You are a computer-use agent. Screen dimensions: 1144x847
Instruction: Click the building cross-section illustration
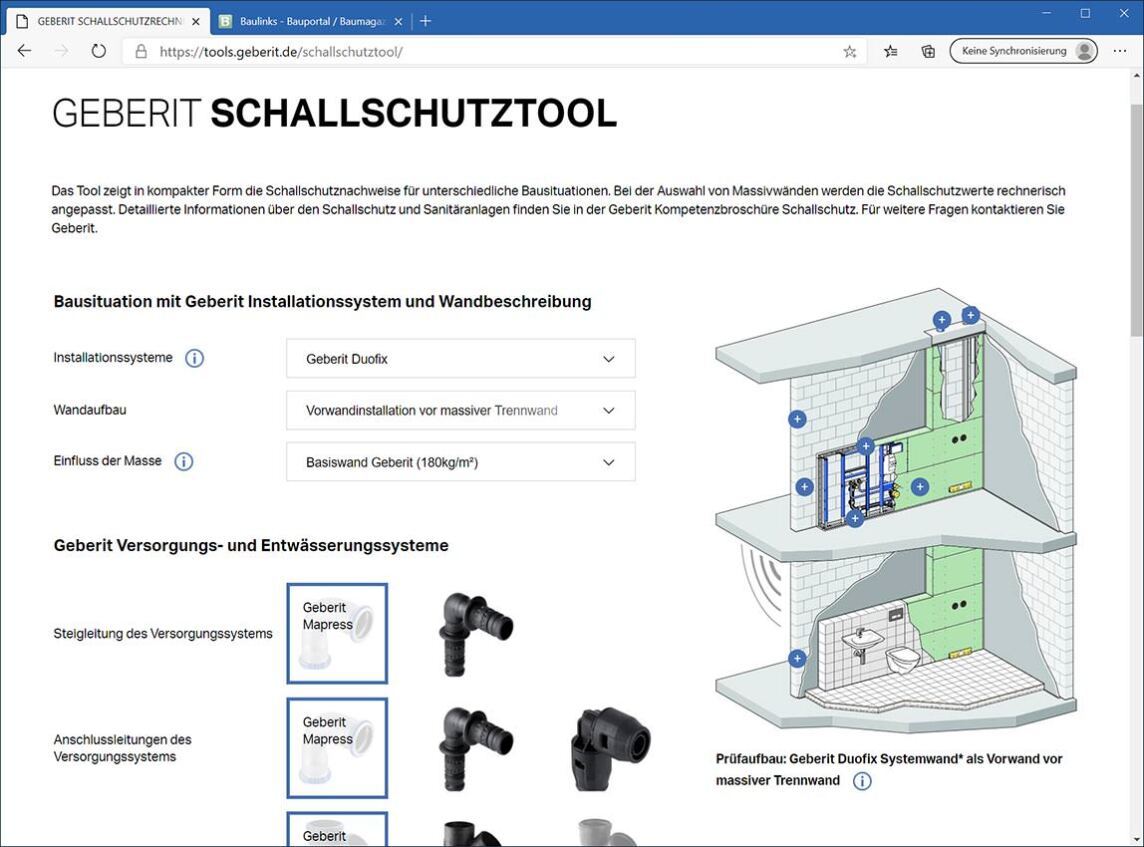tap(896, 510)
